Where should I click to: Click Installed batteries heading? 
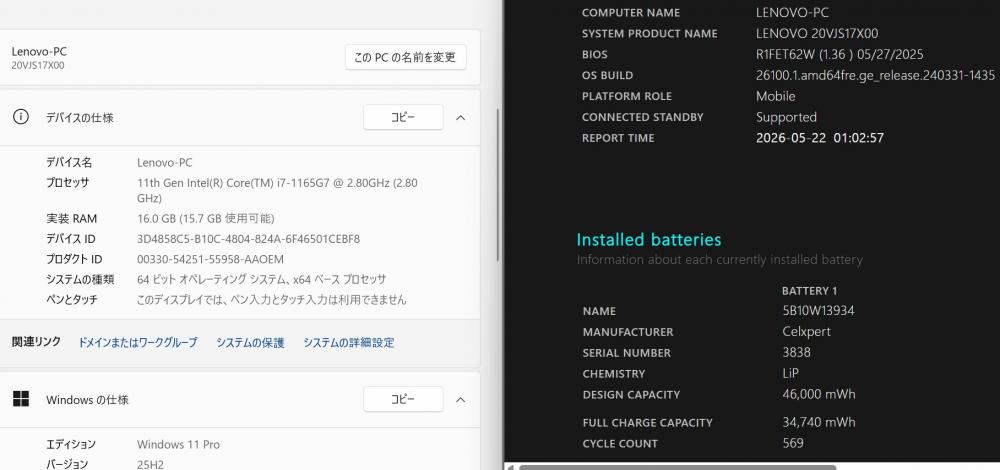[649, 240]
